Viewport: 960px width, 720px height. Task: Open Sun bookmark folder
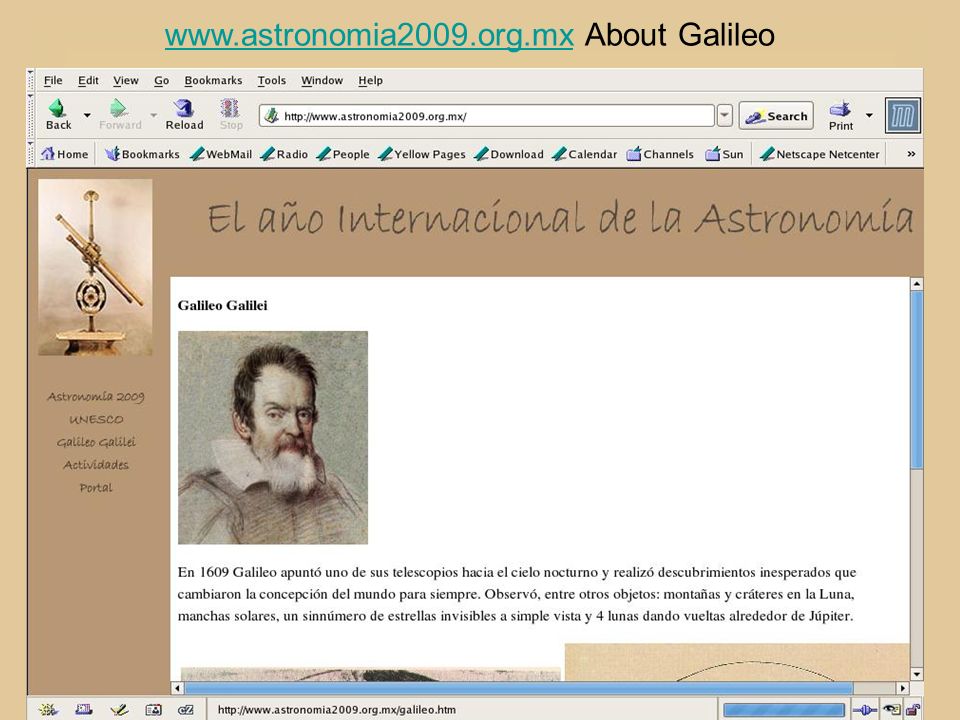[724, 154]
